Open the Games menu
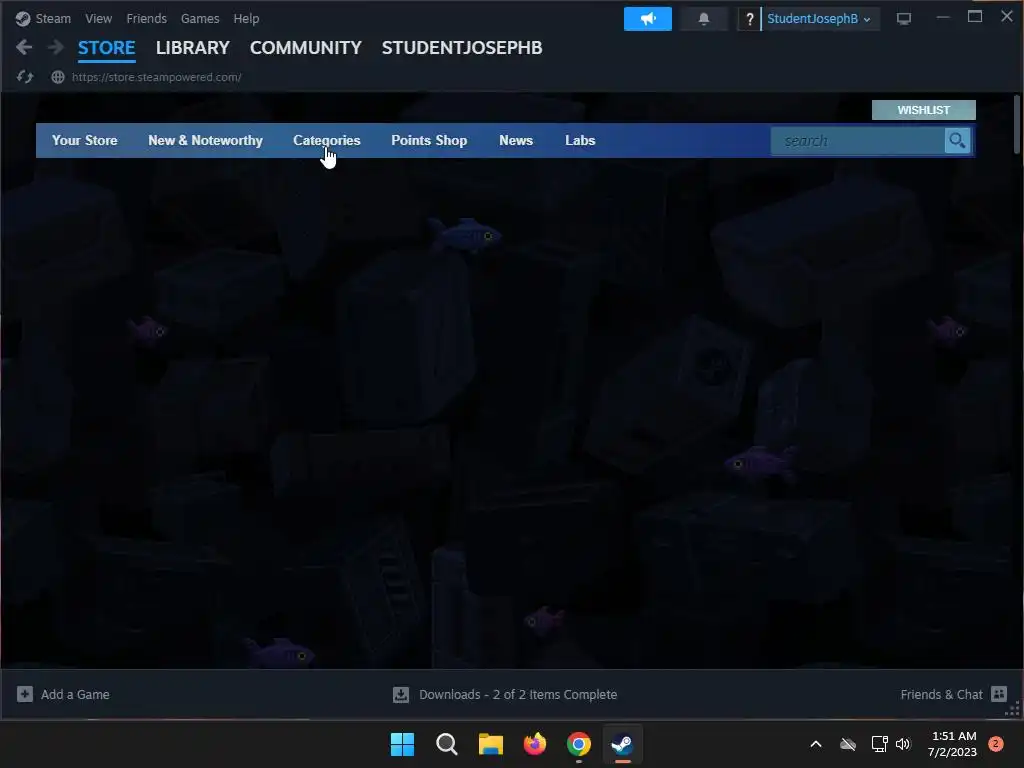1024x768 pixels. point(200,18)
